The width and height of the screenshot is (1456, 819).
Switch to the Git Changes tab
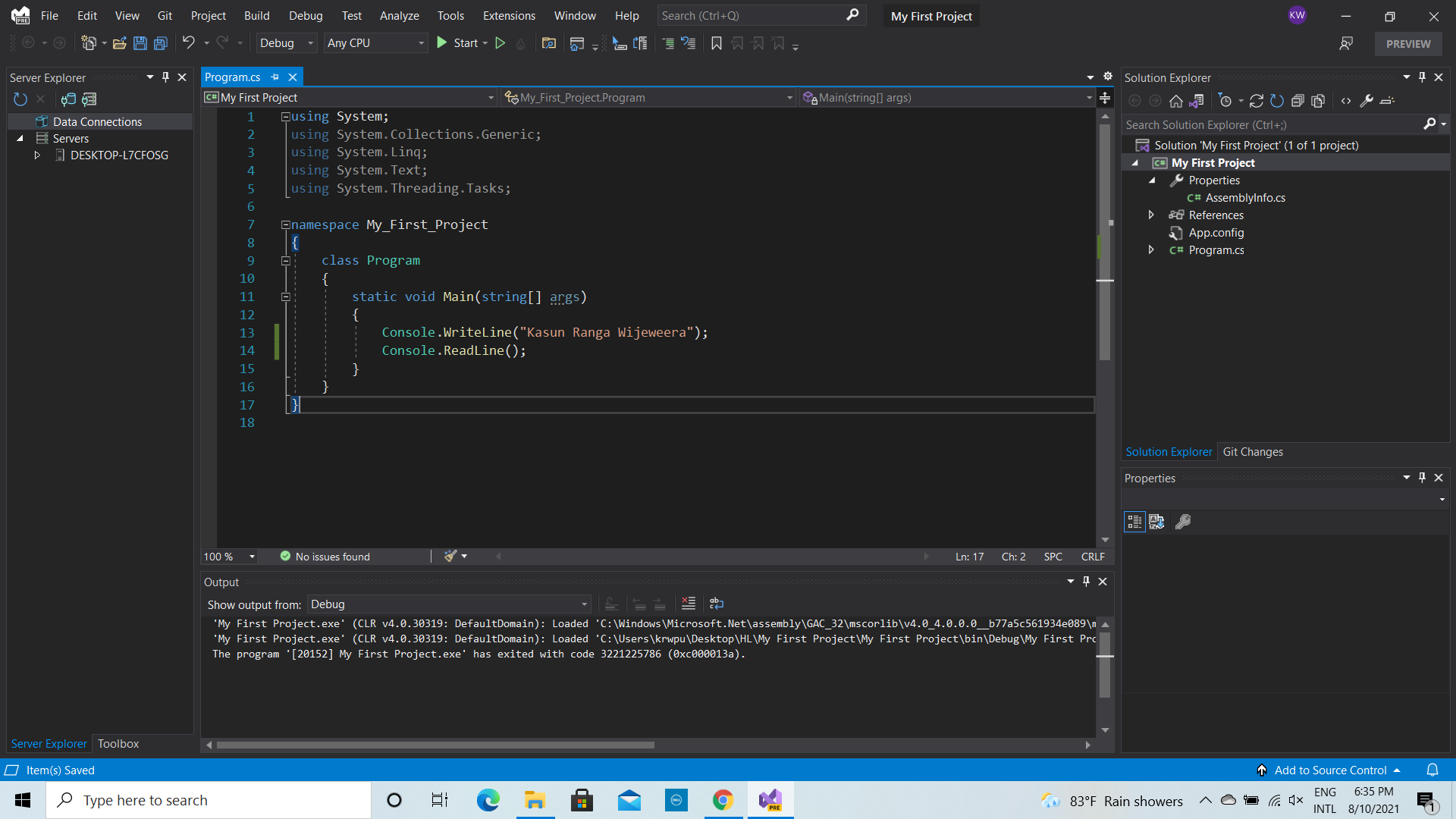1254,451
